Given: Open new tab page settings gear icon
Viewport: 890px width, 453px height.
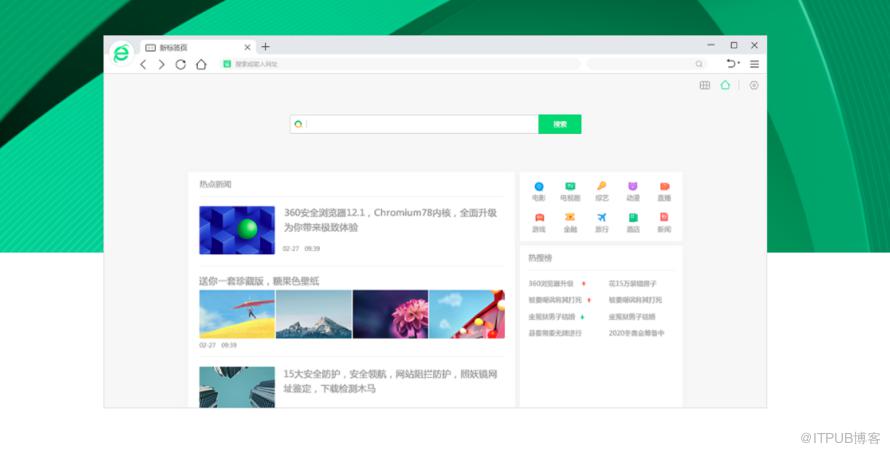Looking at the screenshot, I should coord(754,85).
